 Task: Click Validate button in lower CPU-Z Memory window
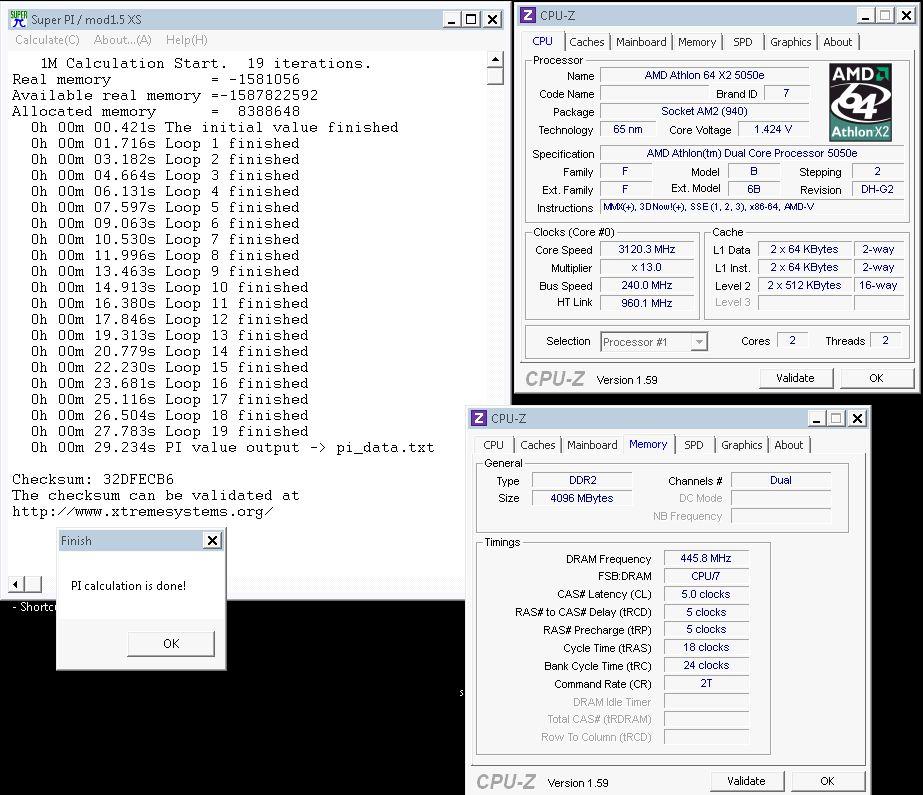pyautogui.click(x=746, y=781)
